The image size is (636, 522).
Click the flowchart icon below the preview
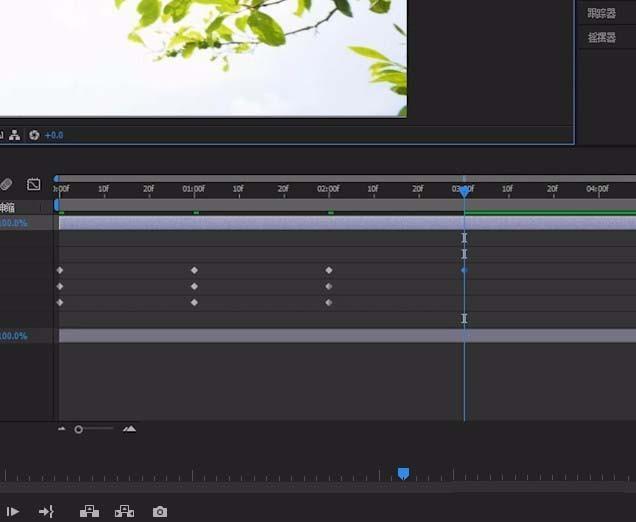point(17,135)
